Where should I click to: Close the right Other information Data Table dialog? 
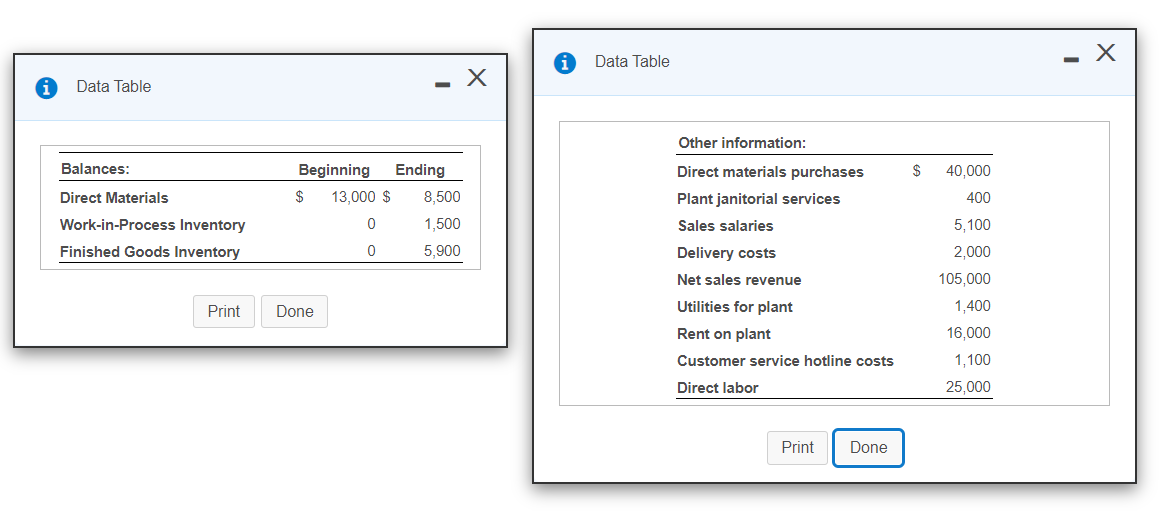tap(1106, 52)
